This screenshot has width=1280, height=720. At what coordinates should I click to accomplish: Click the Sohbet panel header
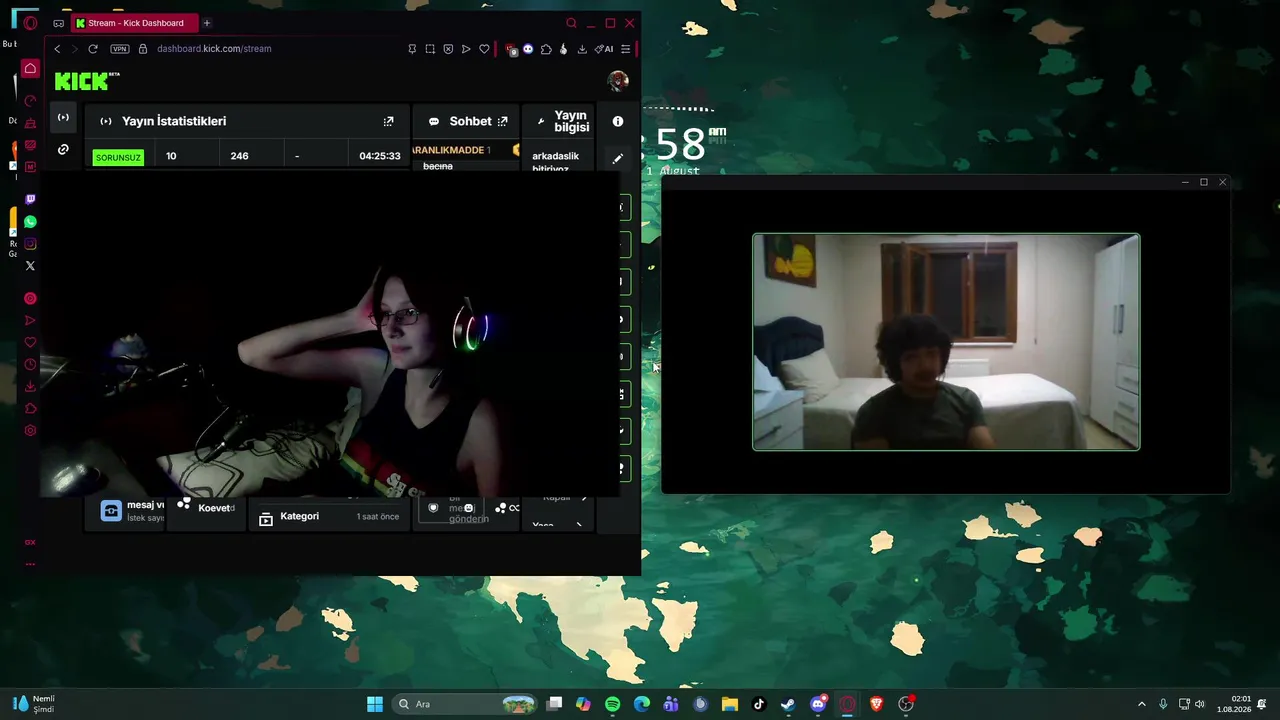466,121
